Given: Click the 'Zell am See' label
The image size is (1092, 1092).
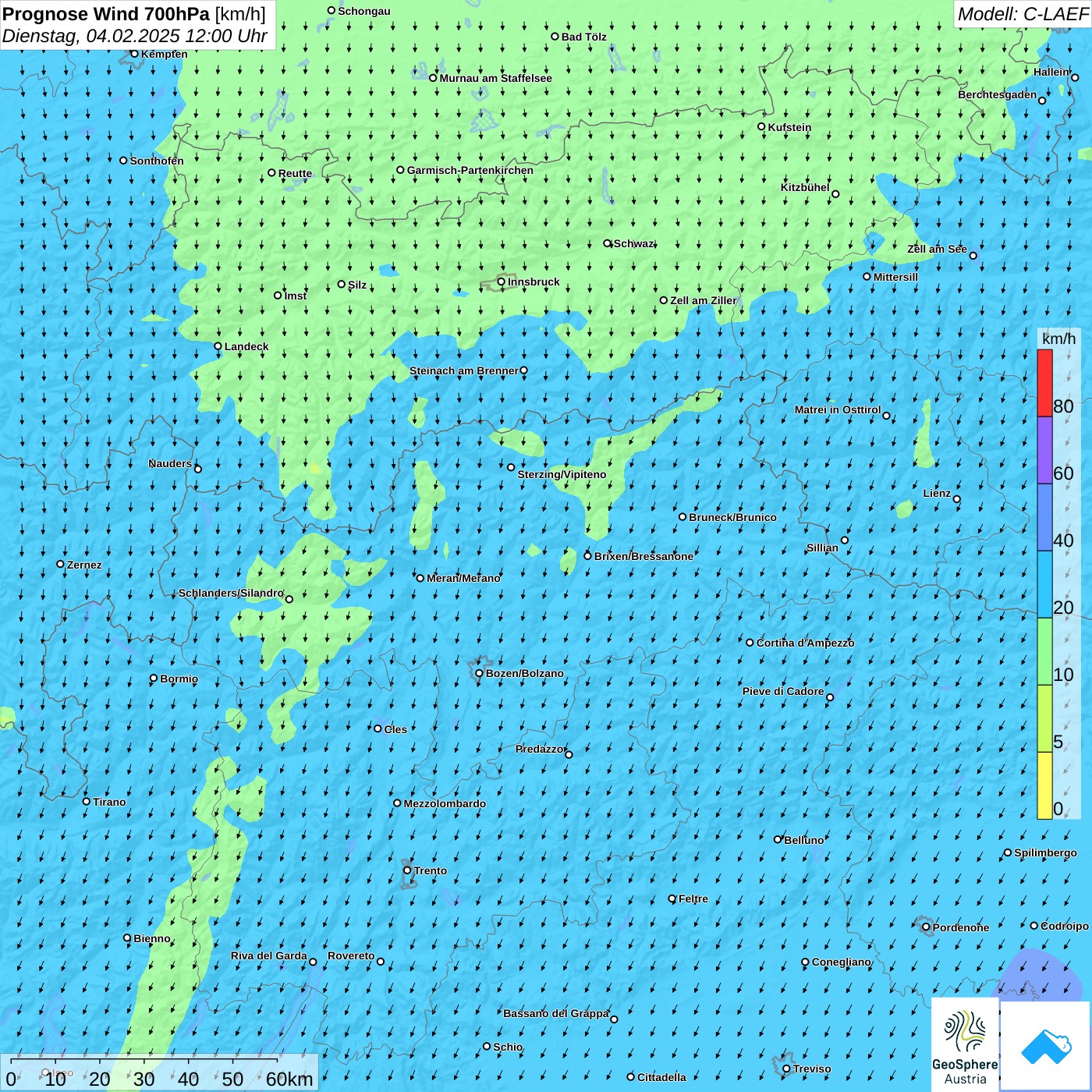Looking at the screenshot, I should (x=937, y=249).
